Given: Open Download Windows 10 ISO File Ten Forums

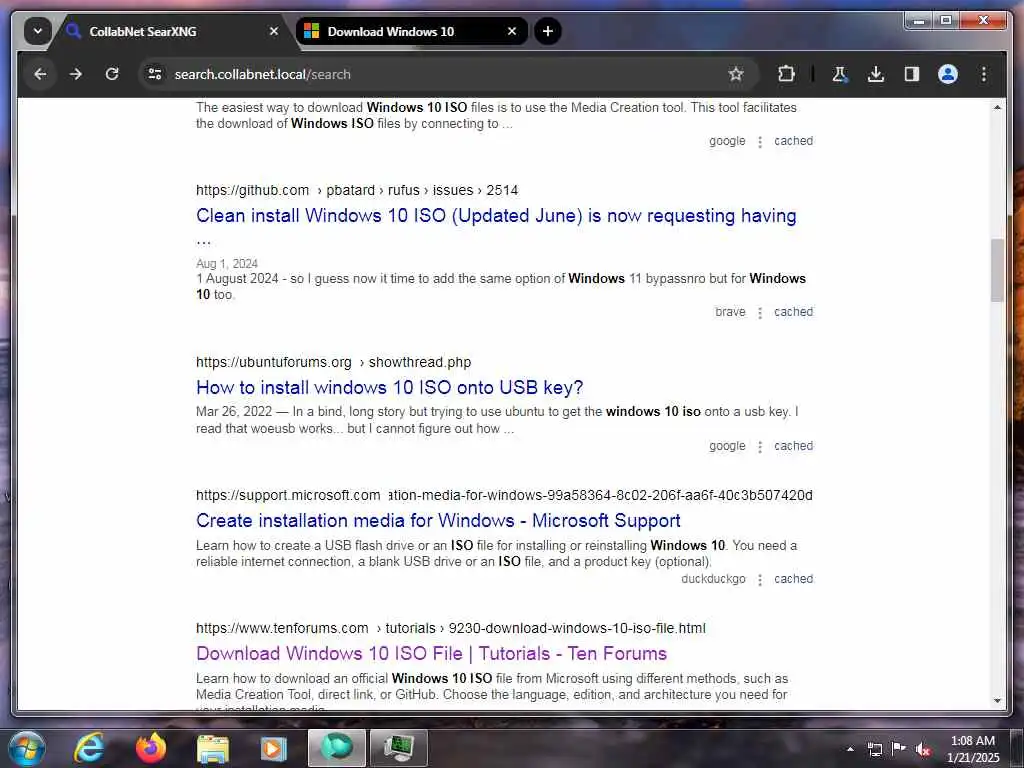Looking at the screenshot, I should click(431, 654).
